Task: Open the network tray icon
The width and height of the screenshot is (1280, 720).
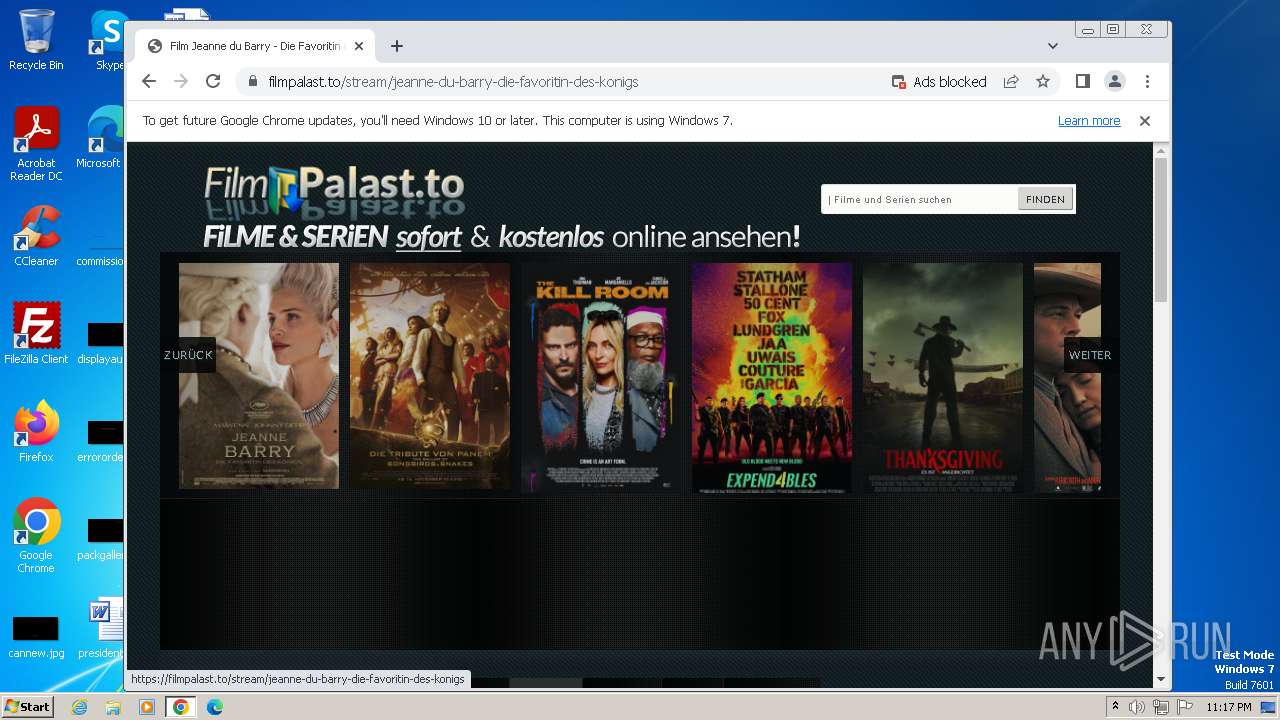Action: [x=1160, y=707]
